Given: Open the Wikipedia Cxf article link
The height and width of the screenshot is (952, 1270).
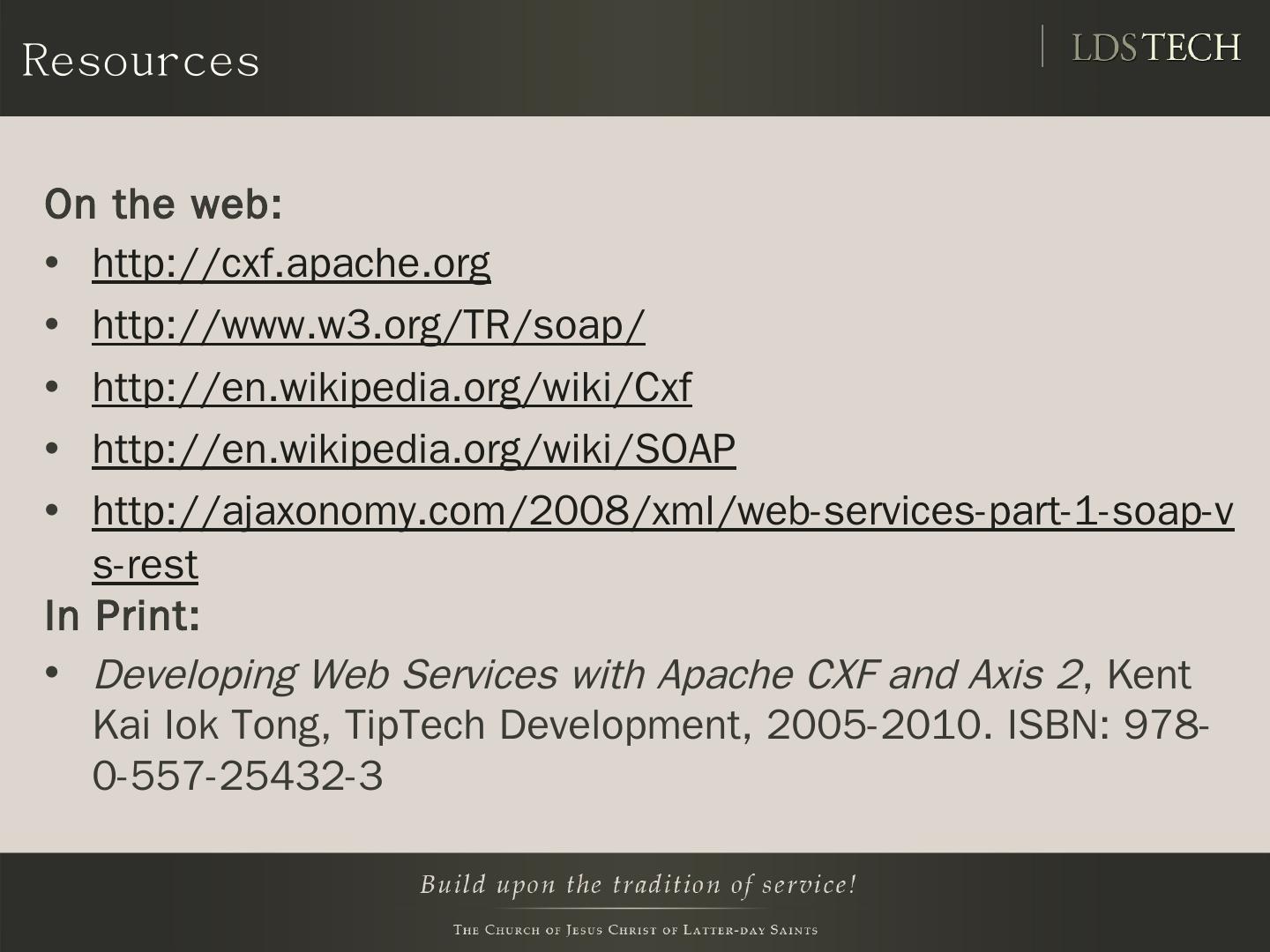Looking at the screenshot, I should 392,387.
